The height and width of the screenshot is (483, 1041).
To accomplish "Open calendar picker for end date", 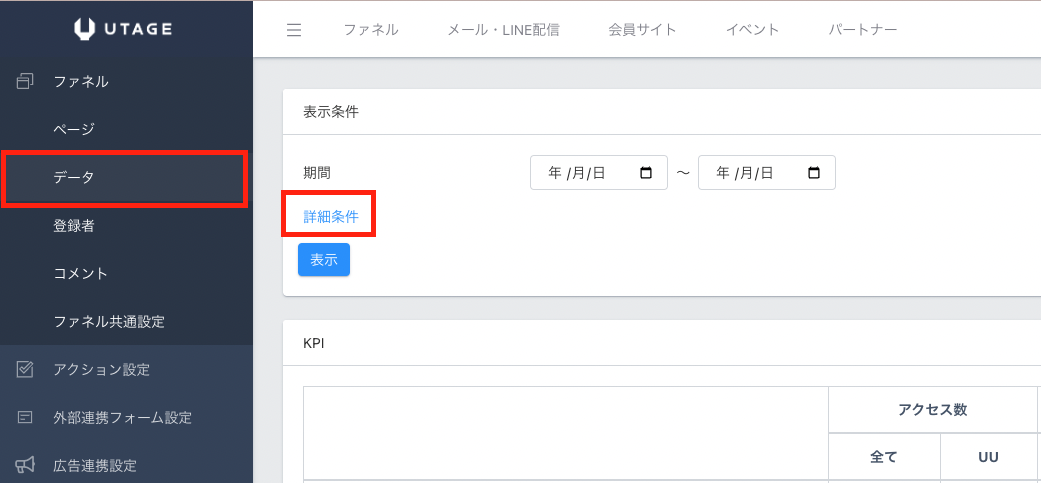I will [814, 173].
